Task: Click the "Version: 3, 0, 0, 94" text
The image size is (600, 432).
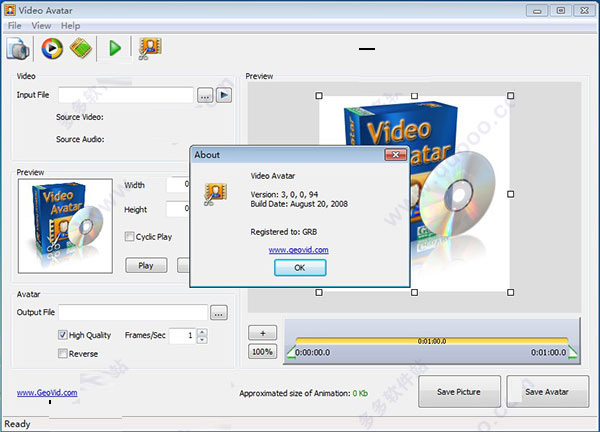Action: pyautogui.click(x=284, y=194)
